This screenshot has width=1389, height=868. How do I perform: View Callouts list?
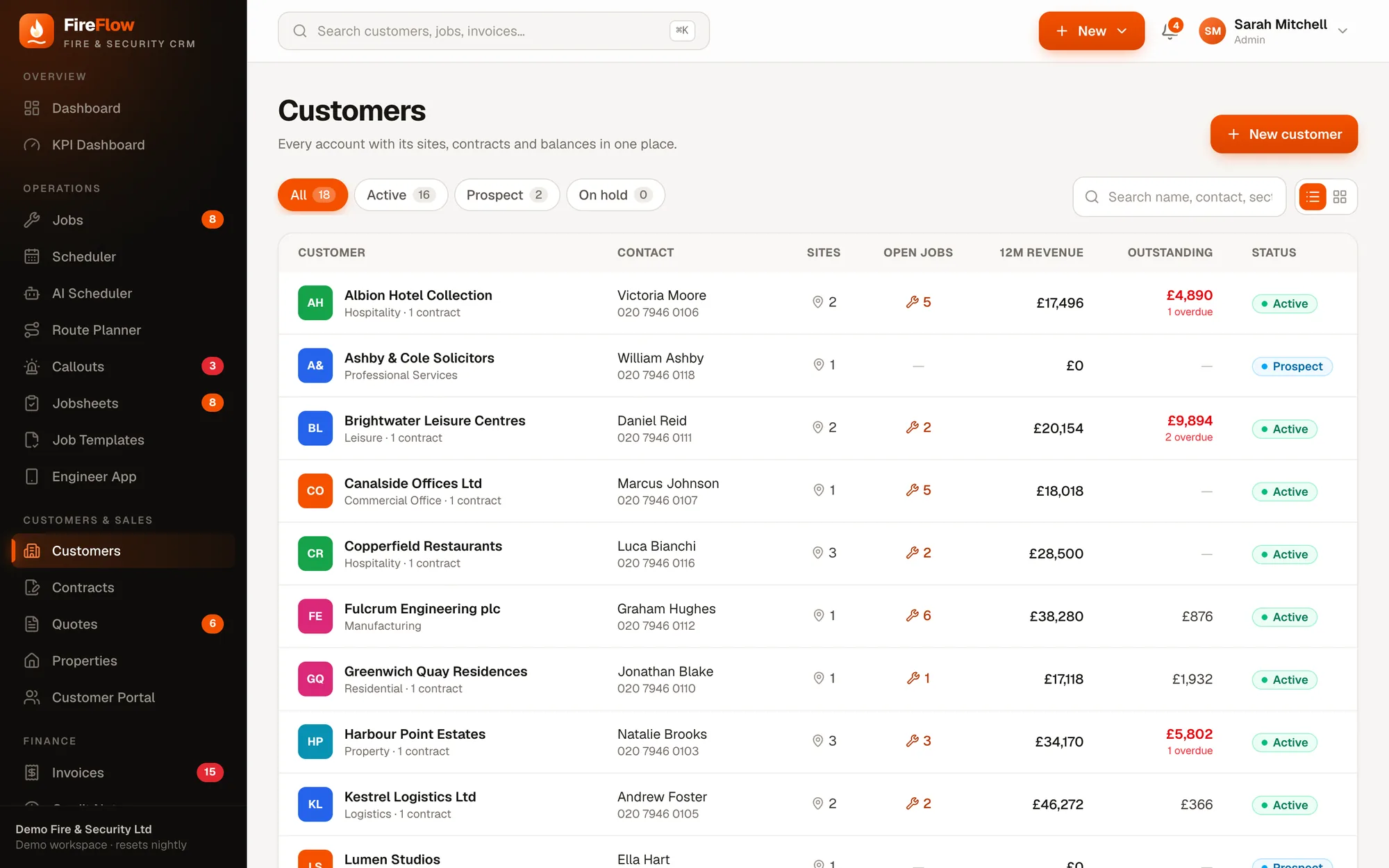click(x=123, y=367)
